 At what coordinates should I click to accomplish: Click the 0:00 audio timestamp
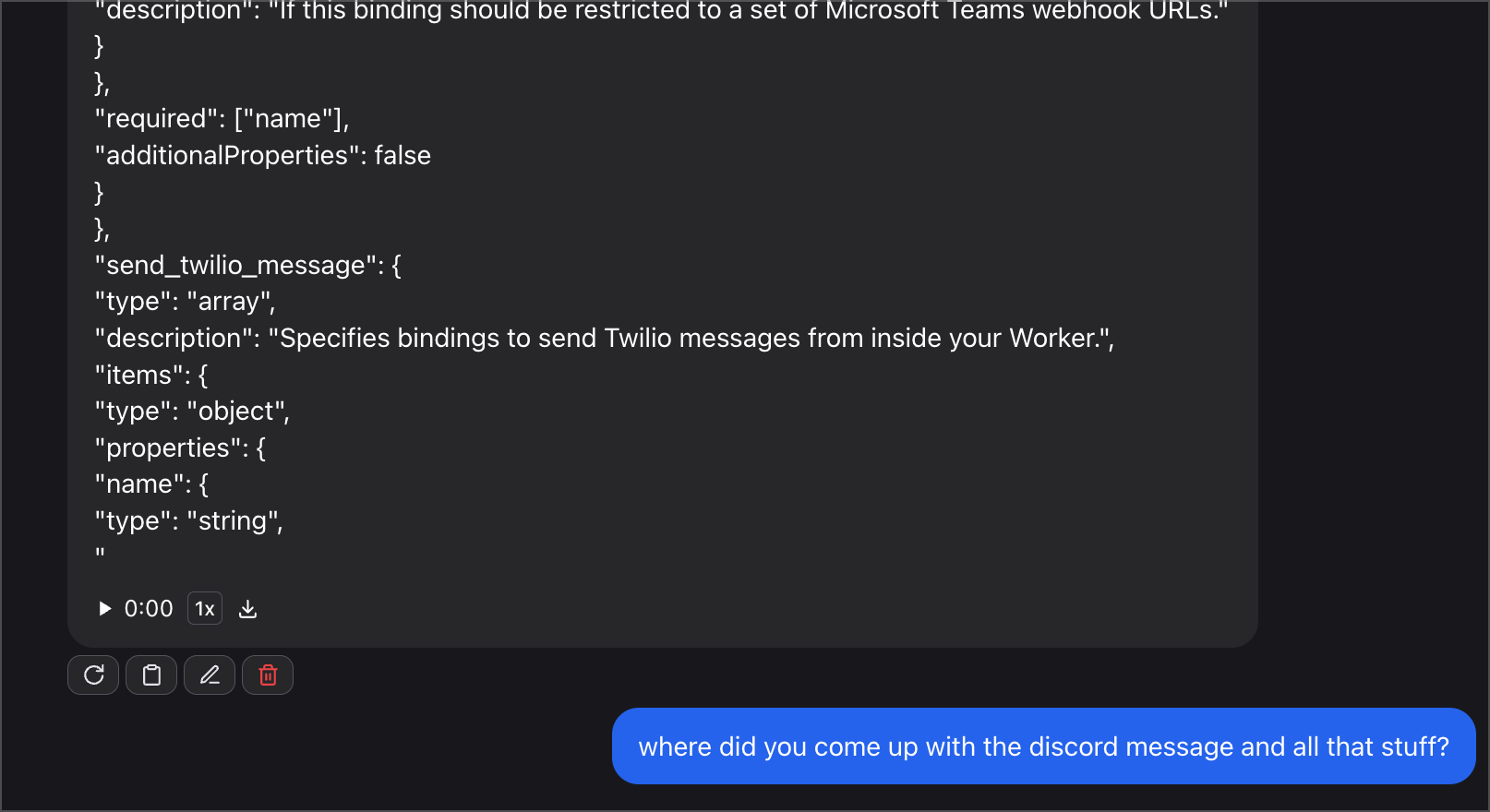pos(149,609)
